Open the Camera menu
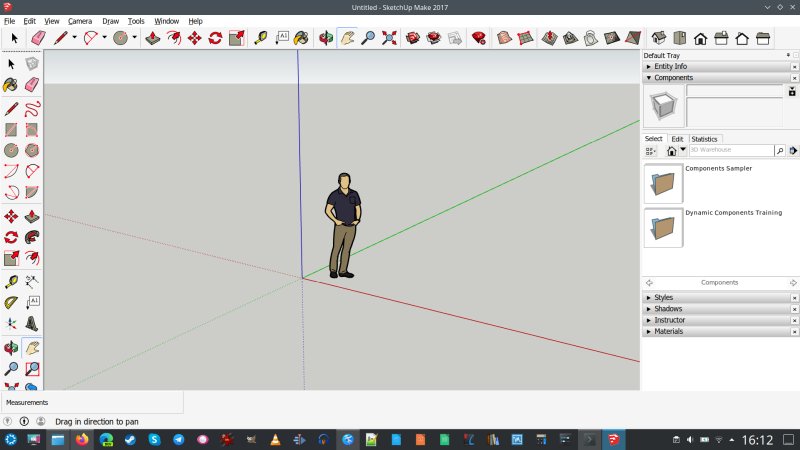This screenshot has width=800, height=450. click(79, 21)
